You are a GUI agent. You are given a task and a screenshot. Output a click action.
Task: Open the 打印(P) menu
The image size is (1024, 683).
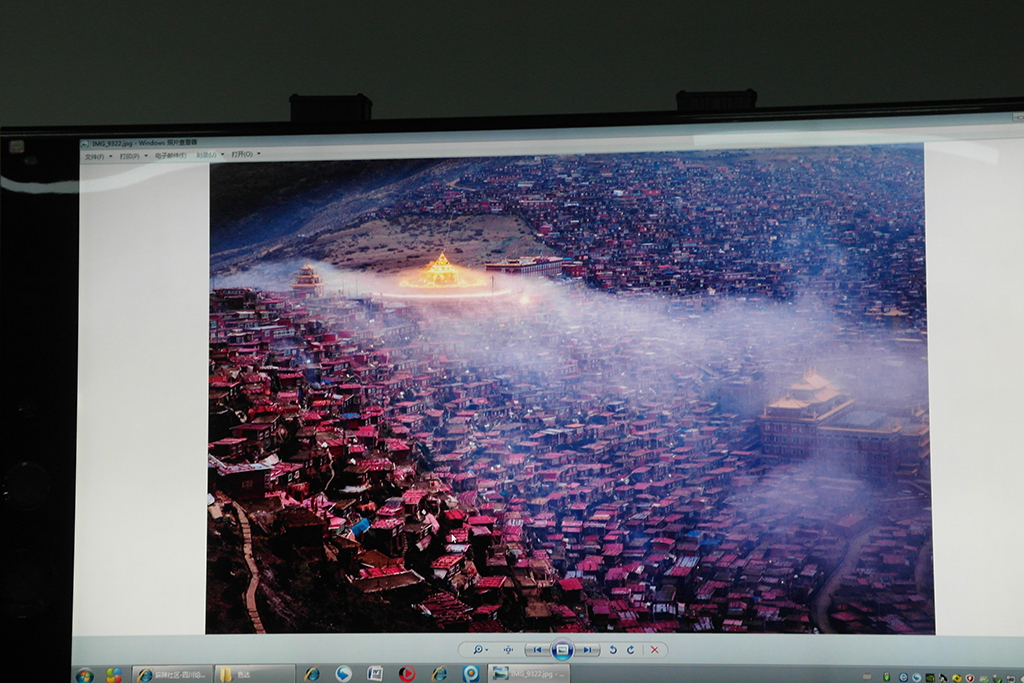point(133,156)
